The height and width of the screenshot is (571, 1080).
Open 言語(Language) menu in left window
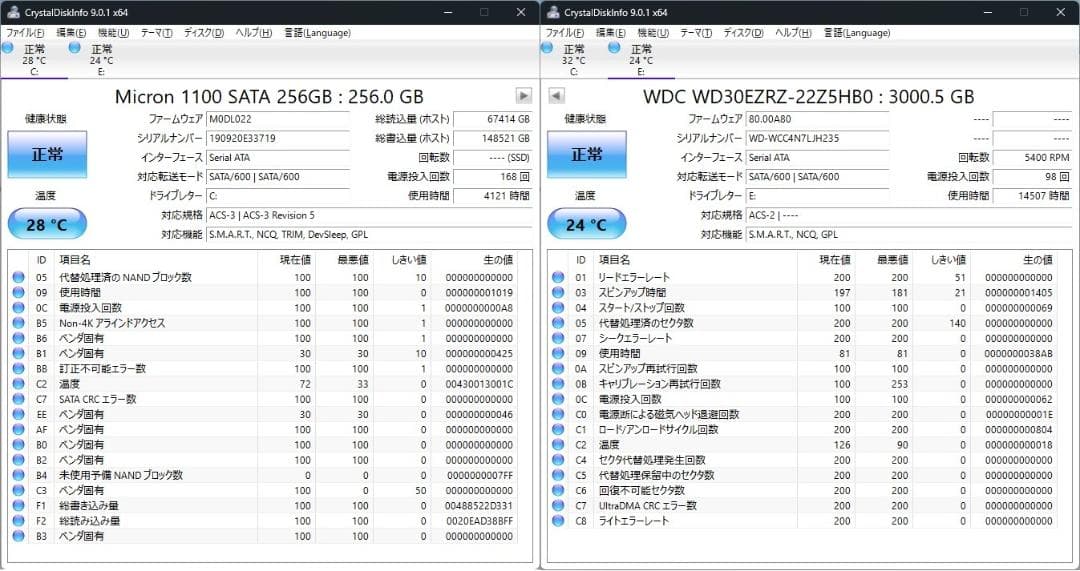pos(317,33)
